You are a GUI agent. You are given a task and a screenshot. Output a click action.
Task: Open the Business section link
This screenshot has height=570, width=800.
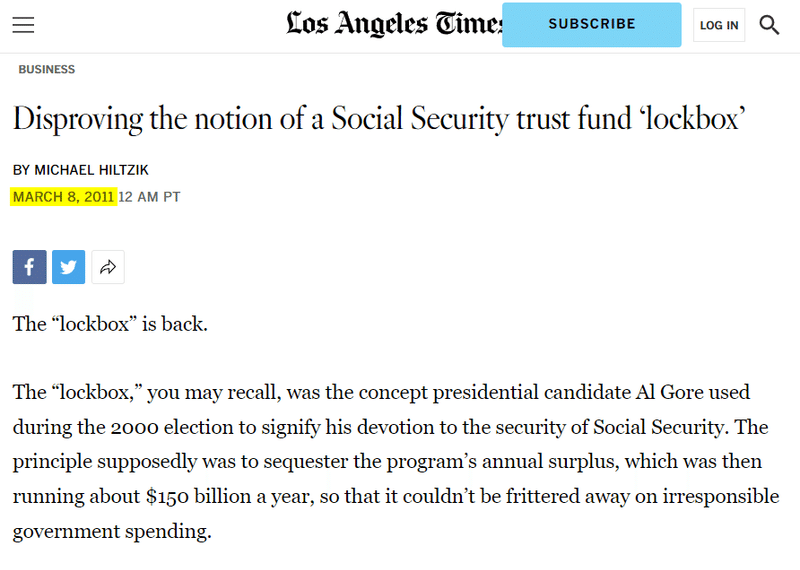pyautogui.click(x=46, y=69)
